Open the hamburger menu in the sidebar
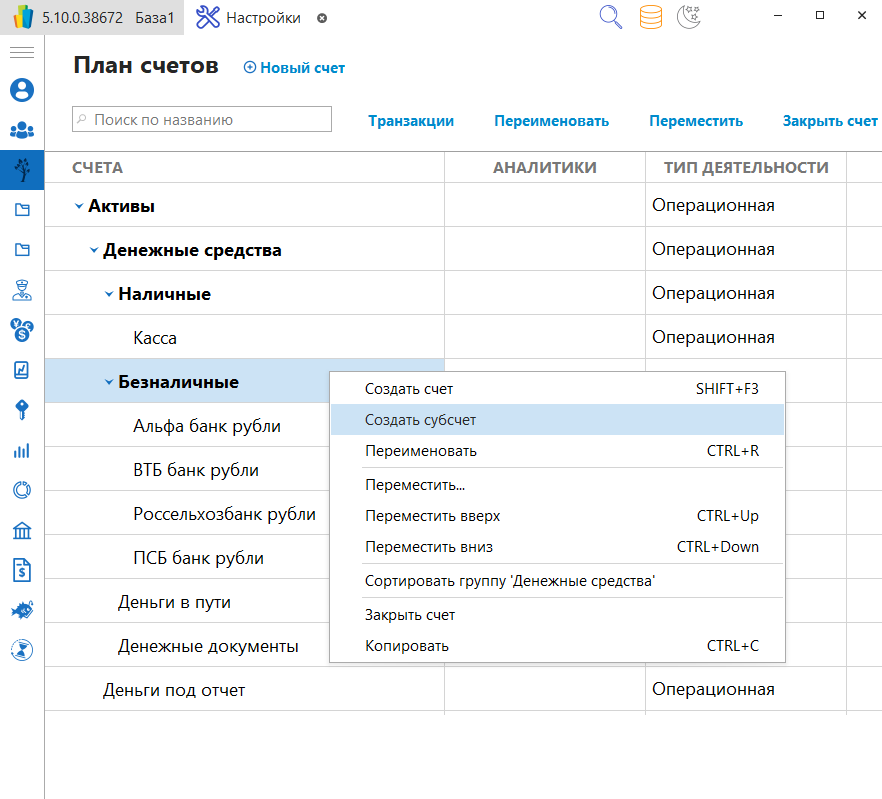882x799 pixels. 22,52
